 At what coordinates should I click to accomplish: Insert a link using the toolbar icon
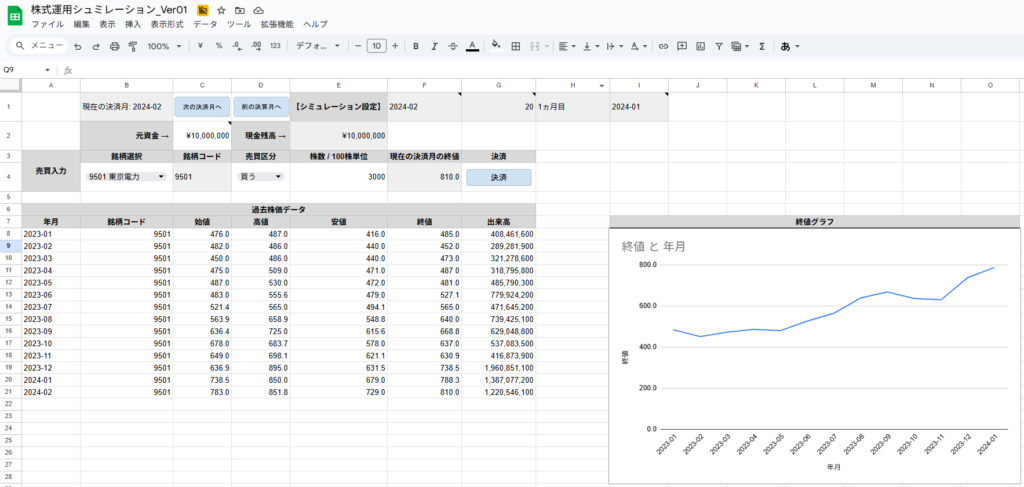click(x=663, y=46)
